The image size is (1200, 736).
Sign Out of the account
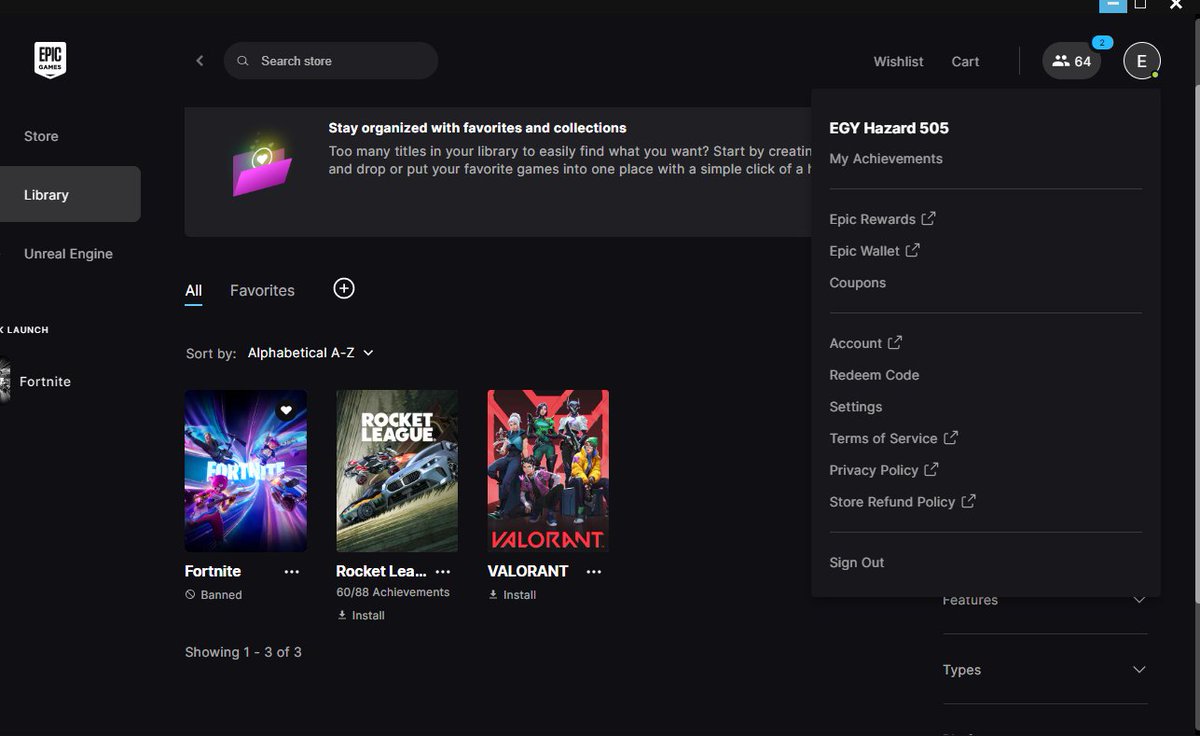tap(857, 562)
